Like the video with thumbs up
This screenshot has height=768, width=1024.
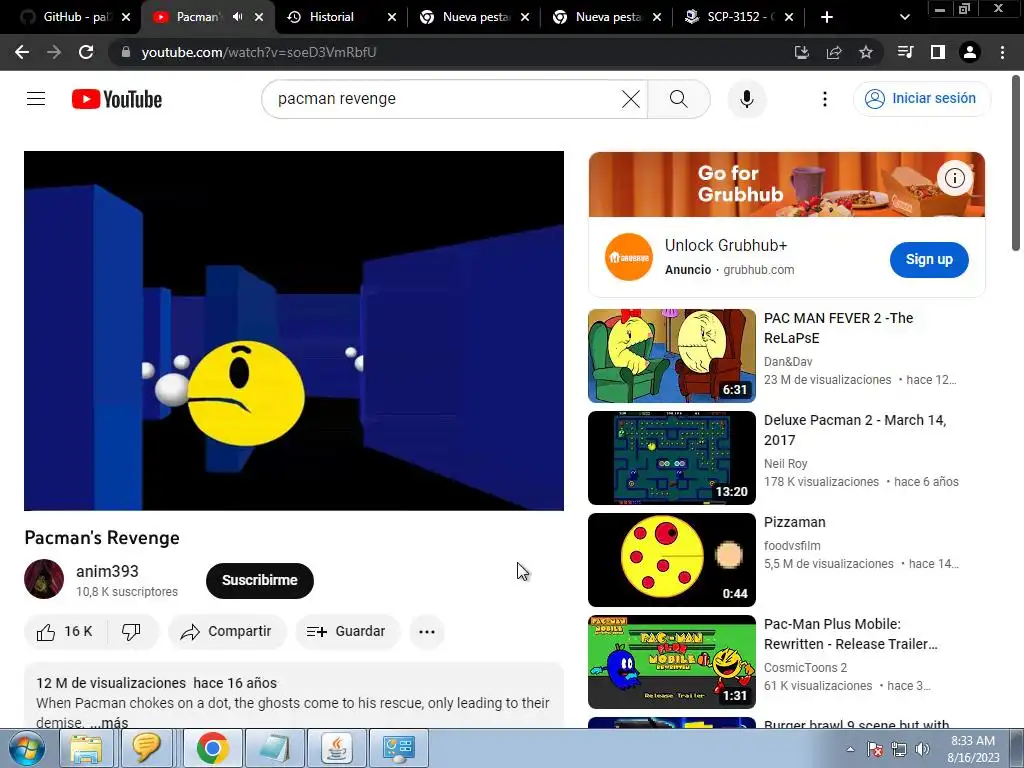(x=65, y=632)
